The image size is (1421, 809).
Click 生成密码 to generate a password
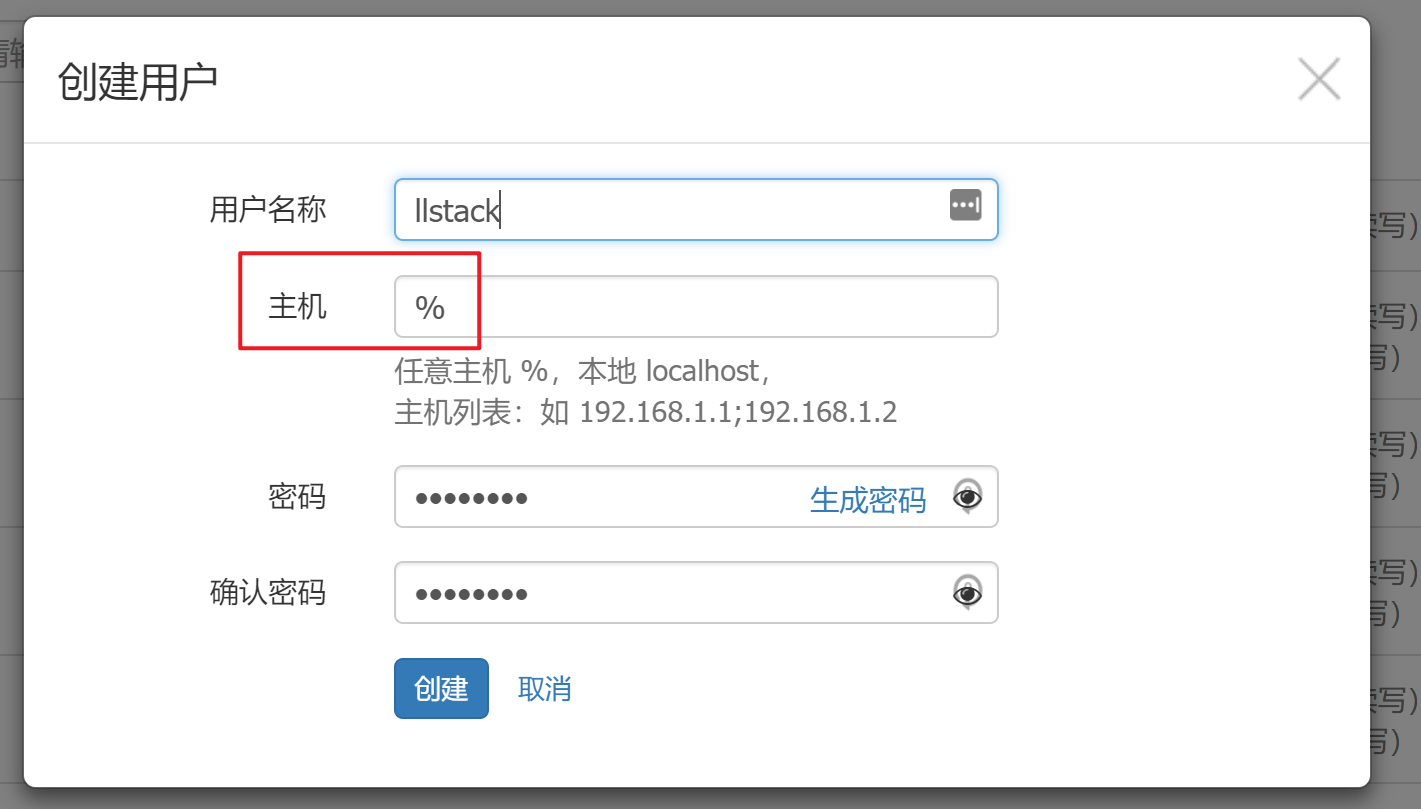867,499
